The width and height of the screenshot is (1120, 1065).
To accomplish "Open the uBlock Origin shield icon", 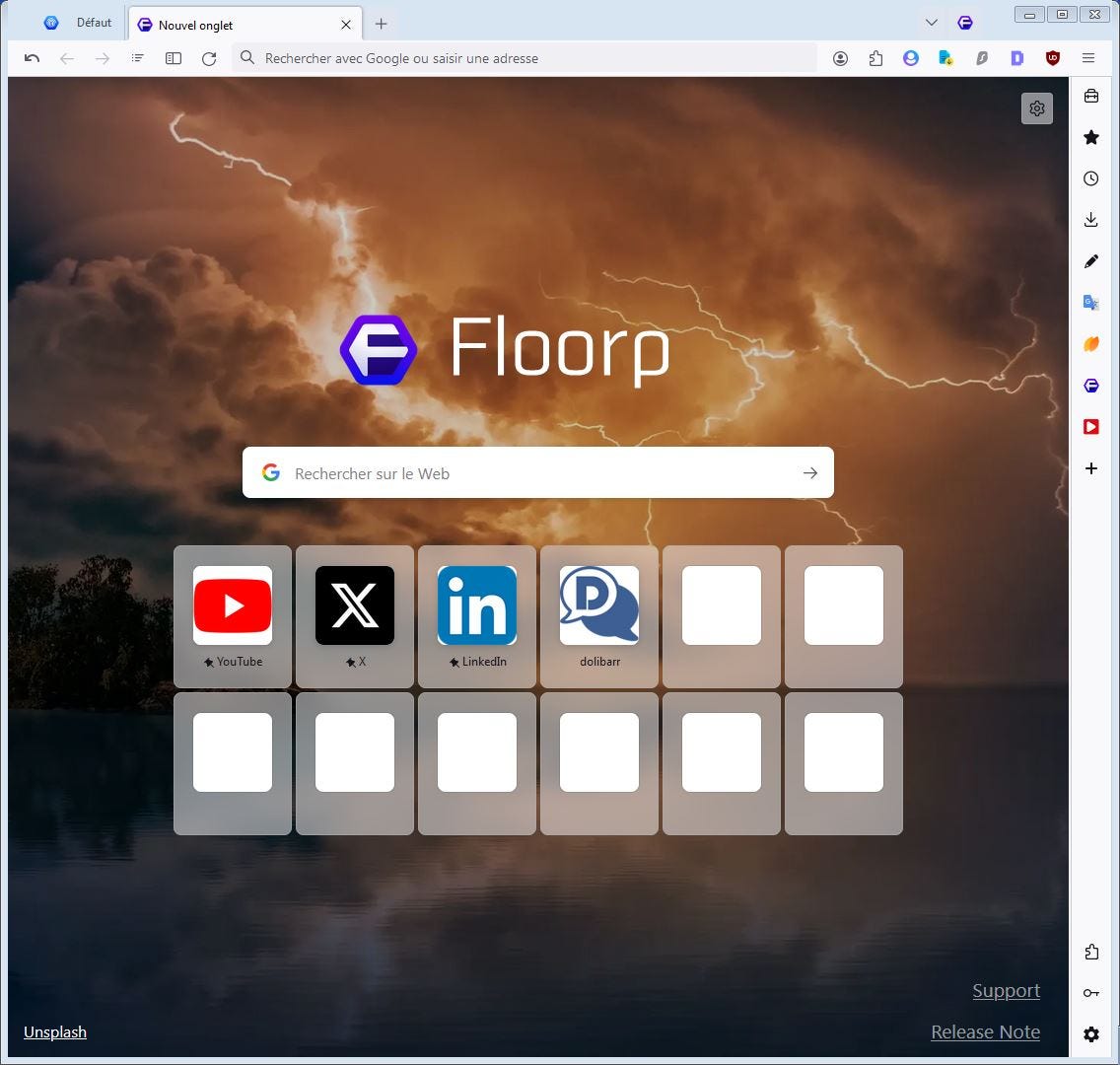I will 1053,58.
